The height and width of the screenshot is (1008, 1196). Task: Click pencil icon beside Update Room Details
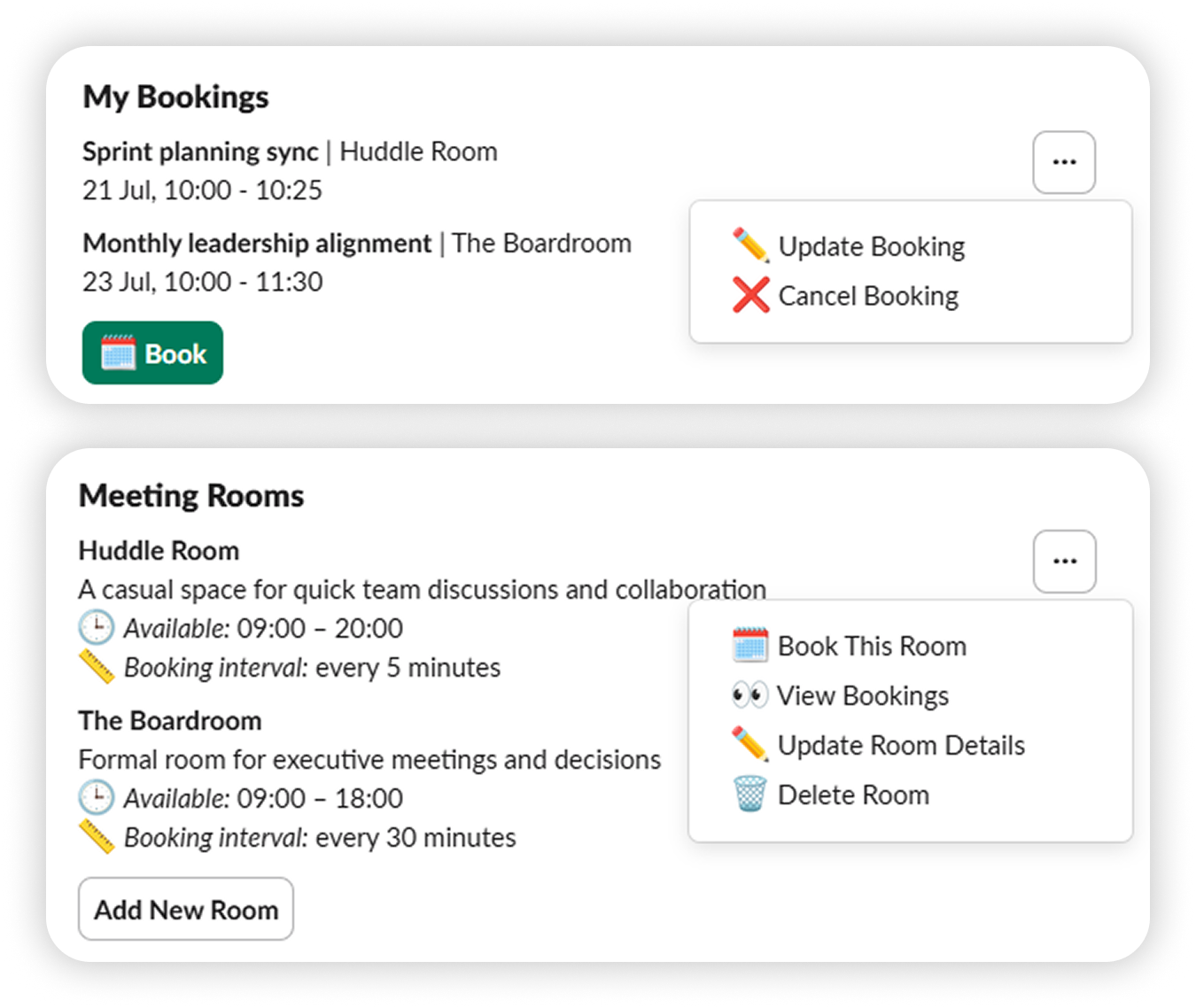(x=749, y=745)
